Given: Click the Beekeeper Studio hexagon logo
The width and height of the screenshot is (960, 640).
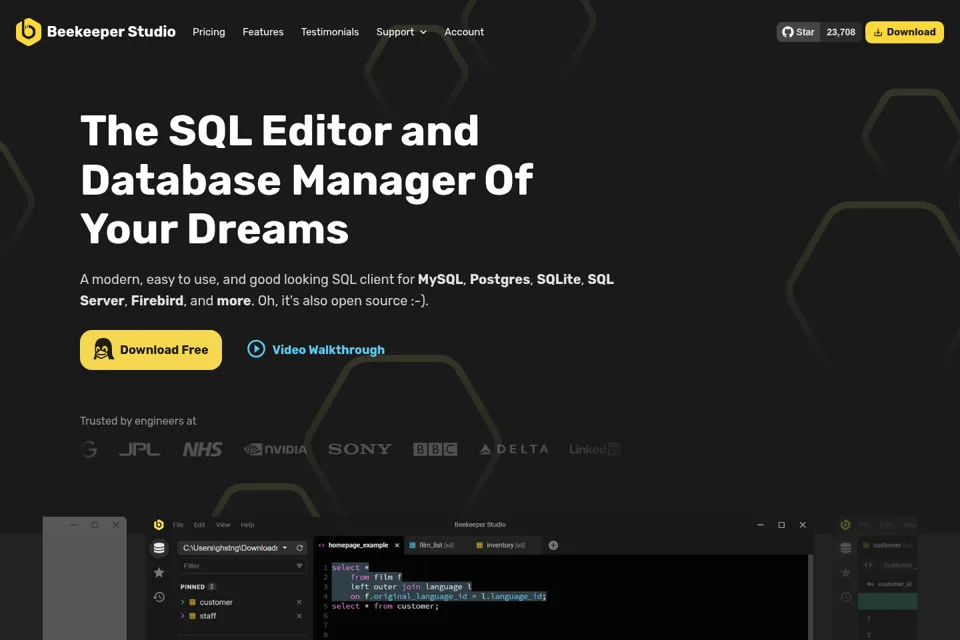Looking at the screenshot, I should point(28,32).
